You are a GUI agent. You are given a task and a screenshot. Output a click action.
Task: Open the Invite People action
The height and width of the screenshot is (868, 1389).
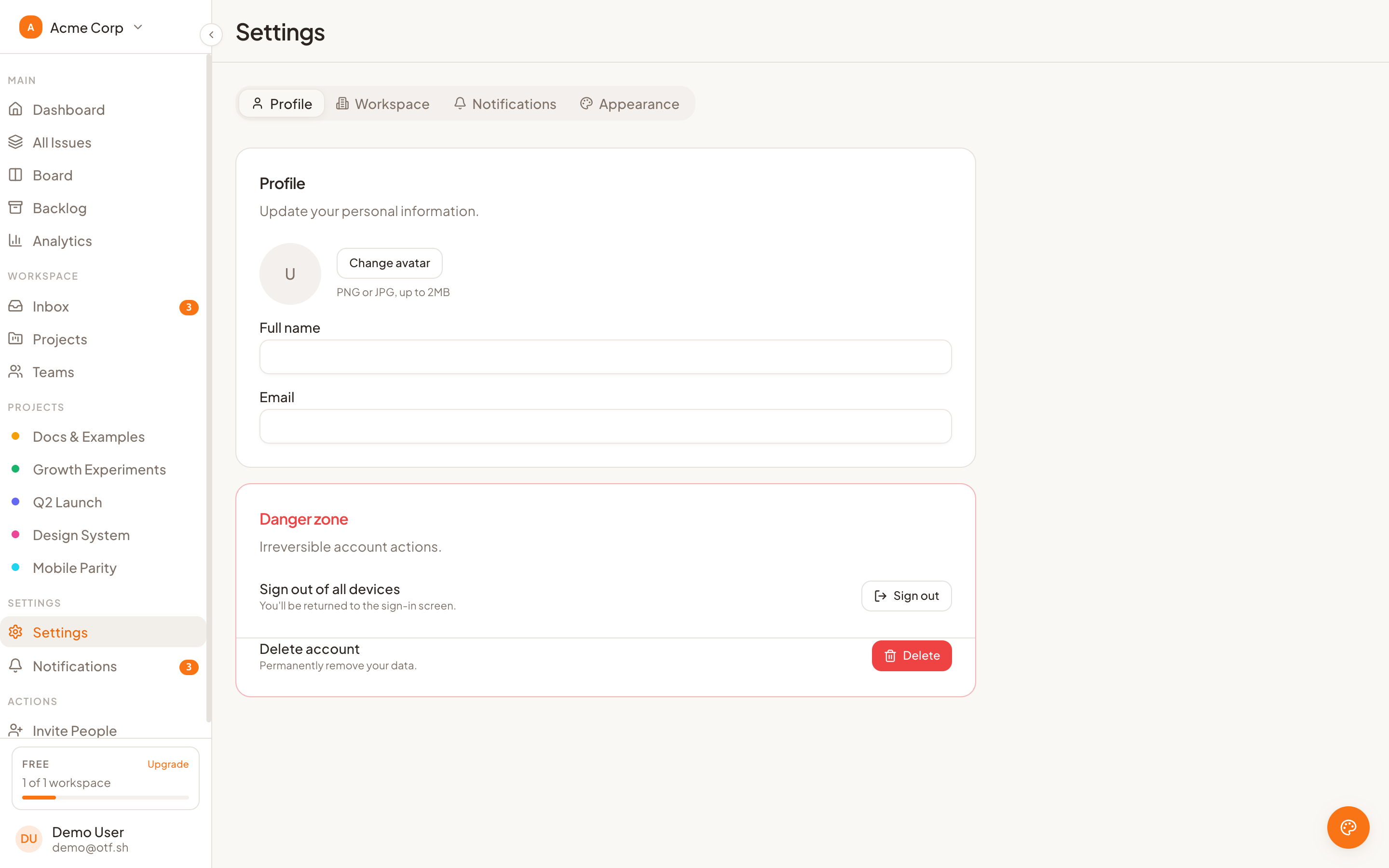coord(103,730)
